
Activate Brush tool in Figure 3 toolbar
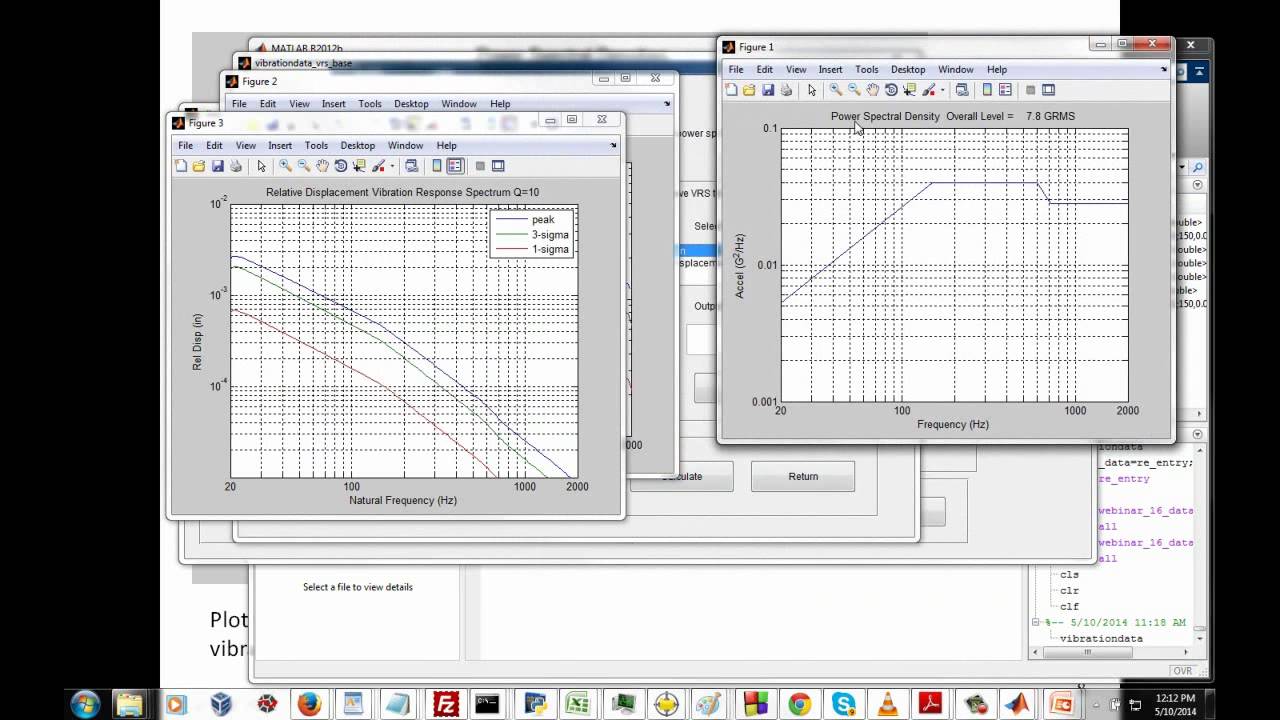pyautogui.click(x=378, y=166)
